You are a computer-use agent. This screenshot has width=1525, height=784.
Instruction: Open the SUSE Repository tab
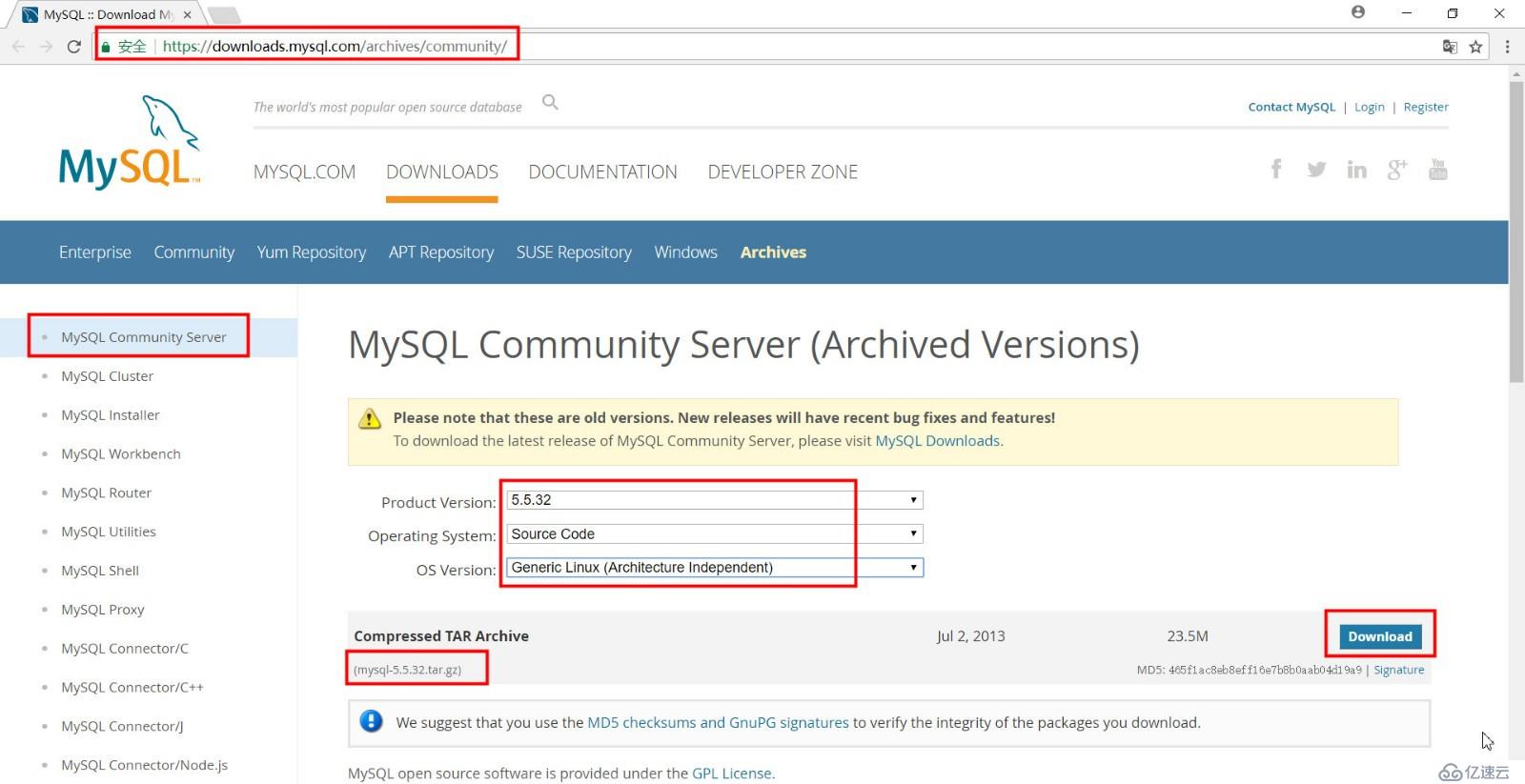coord(574,252)
